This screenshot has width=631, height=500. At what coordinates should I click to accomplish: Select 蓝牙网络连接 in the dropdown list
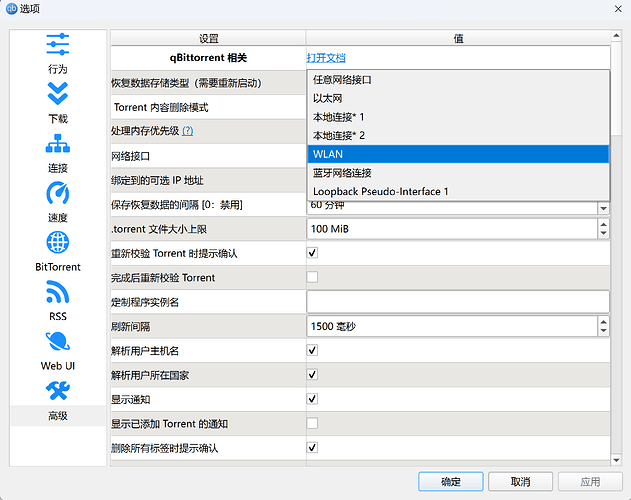(458, 173)
